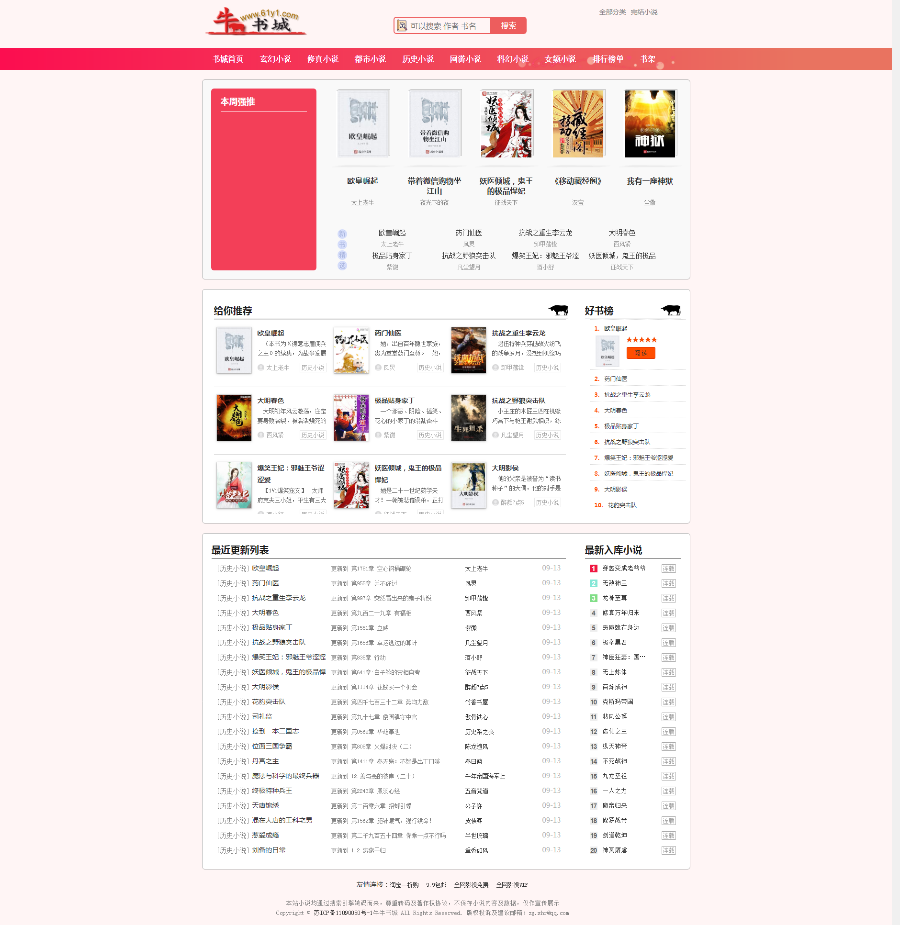Image resolution: width=900 pixels, height=925 pixels.
Task: Click the red number 1 badge in 最新入库小说
Action: coord(594,568)
